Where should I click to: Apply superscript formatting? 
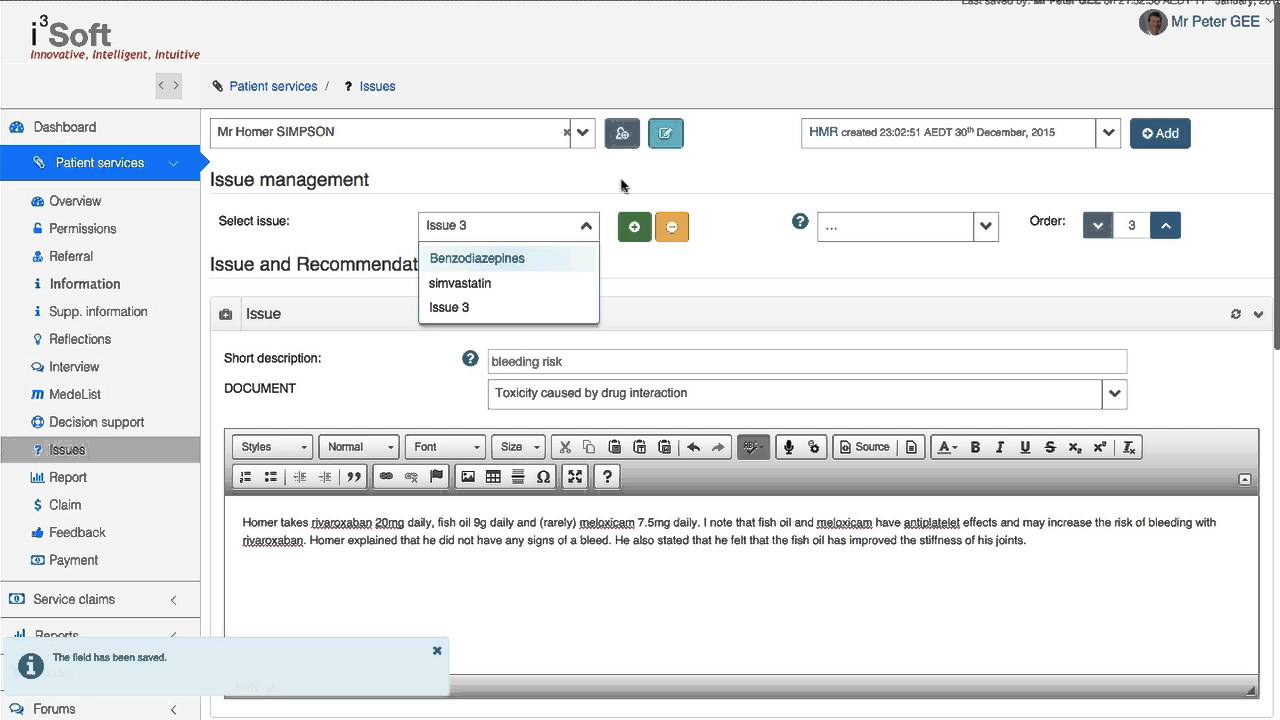tap(1100, 447)
